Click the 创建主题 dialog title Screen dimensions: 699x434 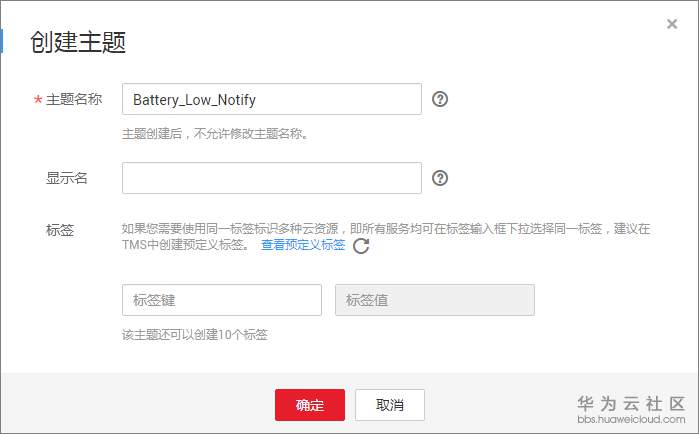pos(78,42)
